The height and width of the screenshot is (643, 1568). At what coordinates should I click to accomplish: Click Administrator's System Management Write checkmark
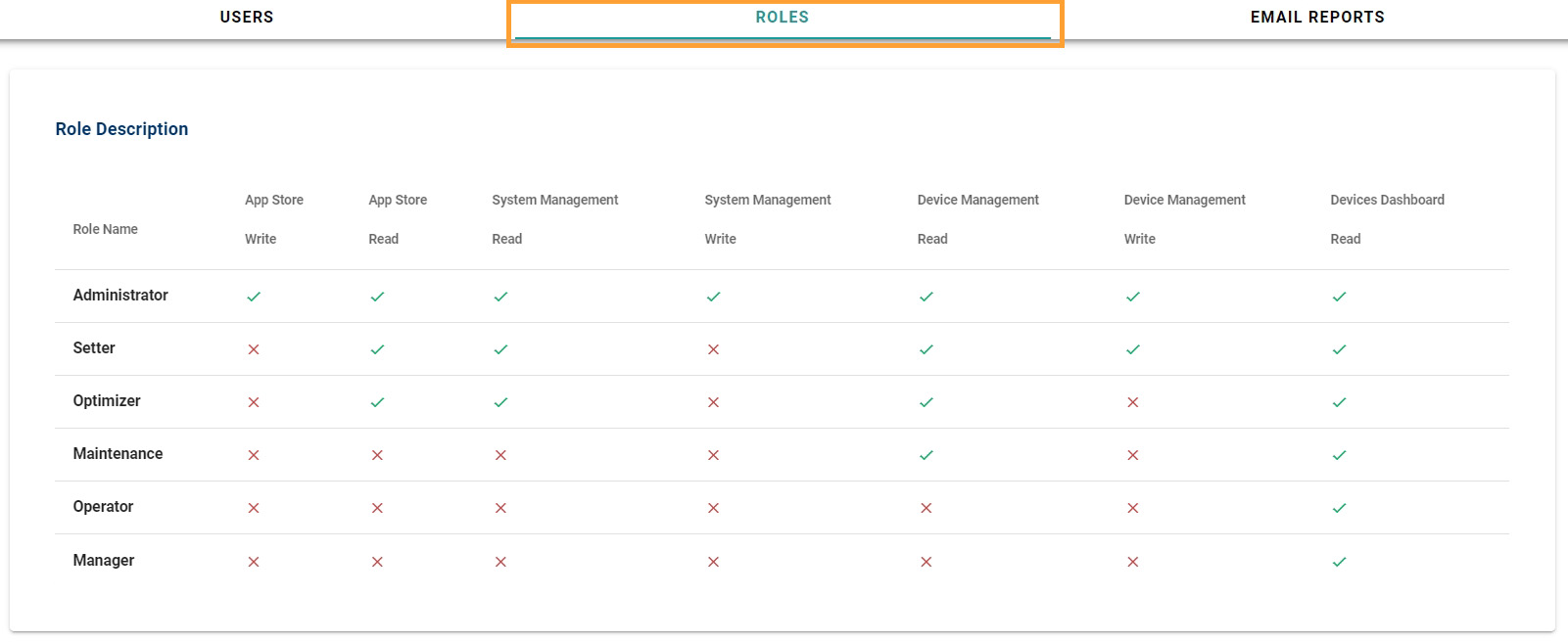pyautogui.click(x=713, y=297)
